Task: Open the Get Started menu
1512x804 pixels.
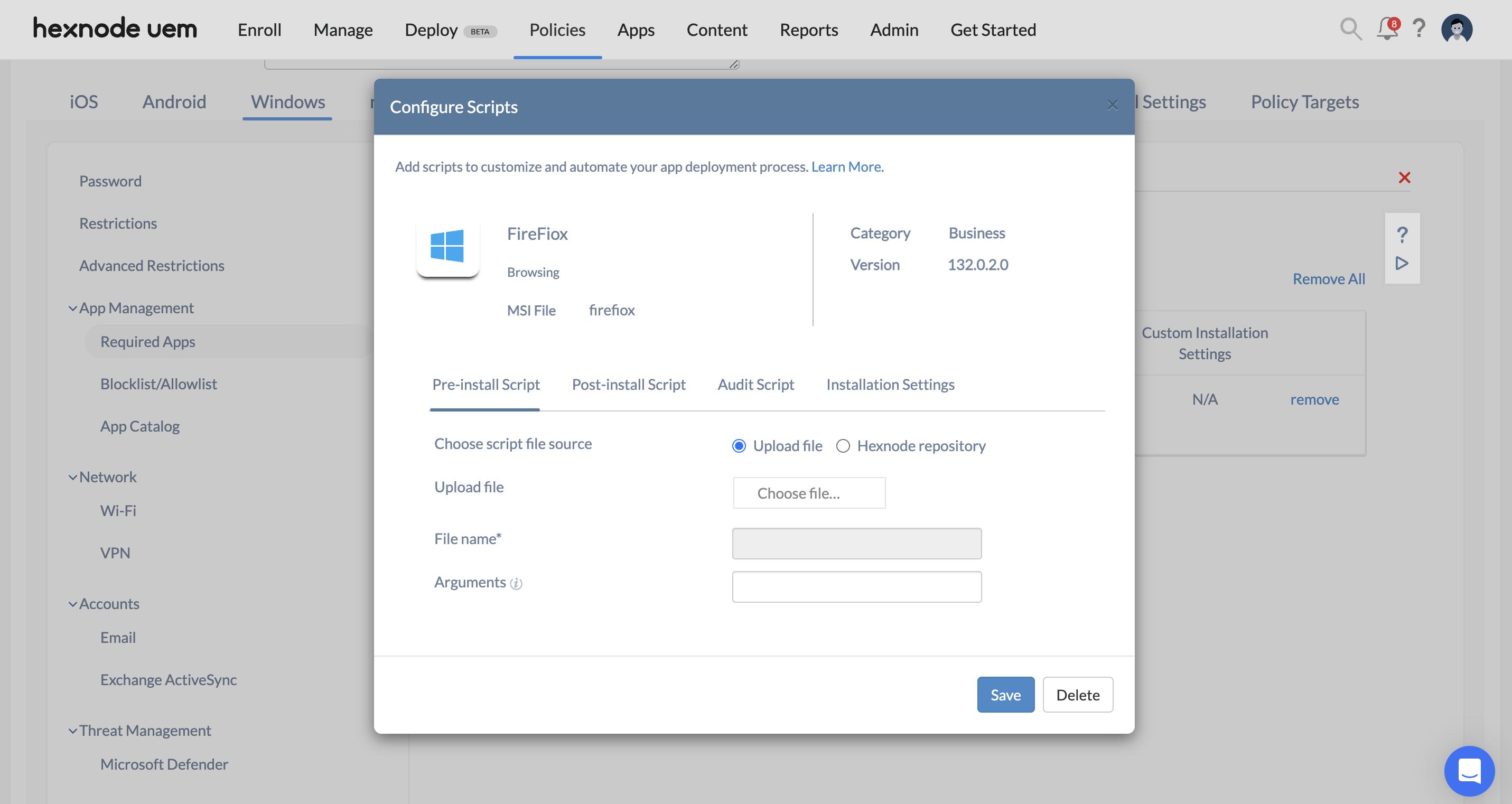Action: (993, 30)
